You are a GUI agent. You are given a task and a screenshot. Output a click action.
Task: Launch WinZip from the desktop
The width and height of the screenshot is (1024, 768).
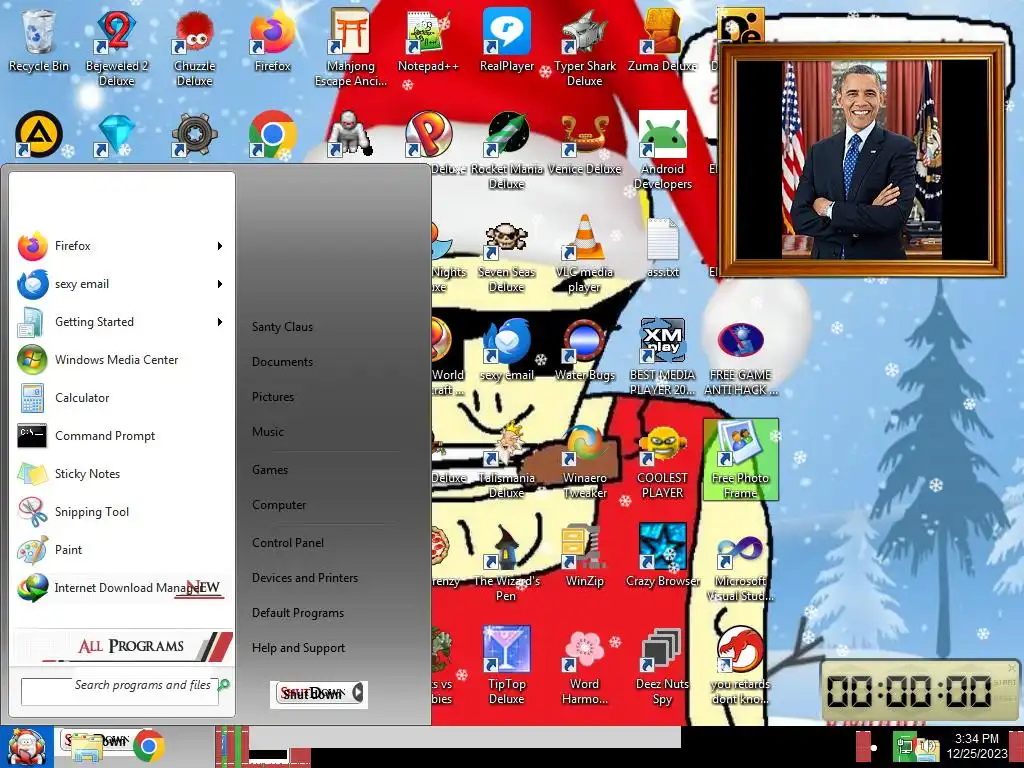pos(584,557)
